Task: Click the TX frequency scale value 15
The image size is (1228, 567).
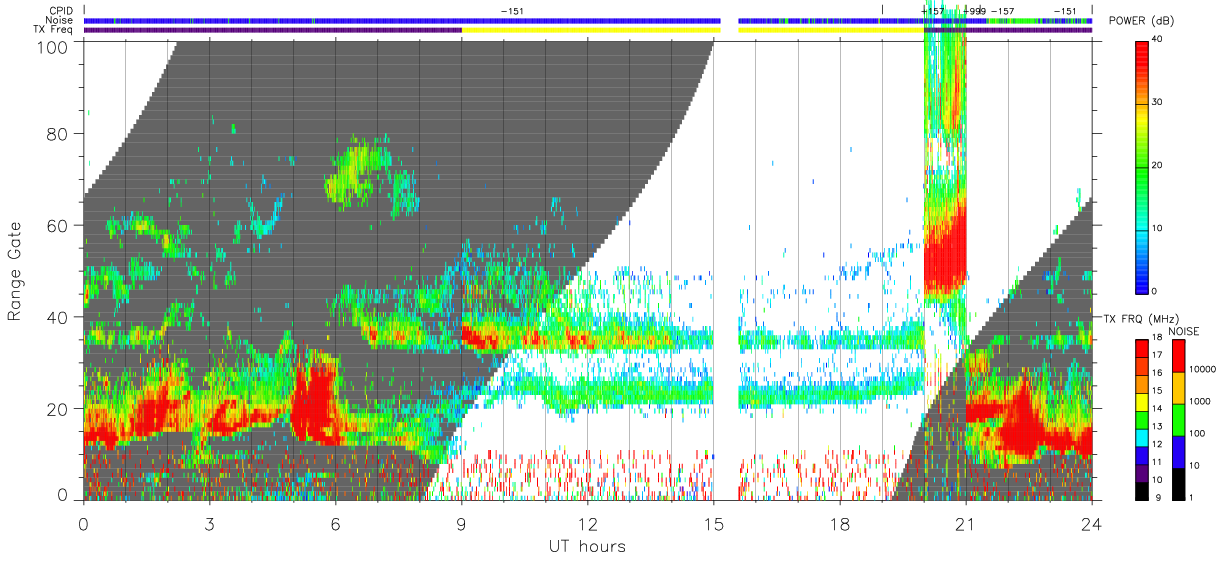Action: click(x=1157, y=391)
